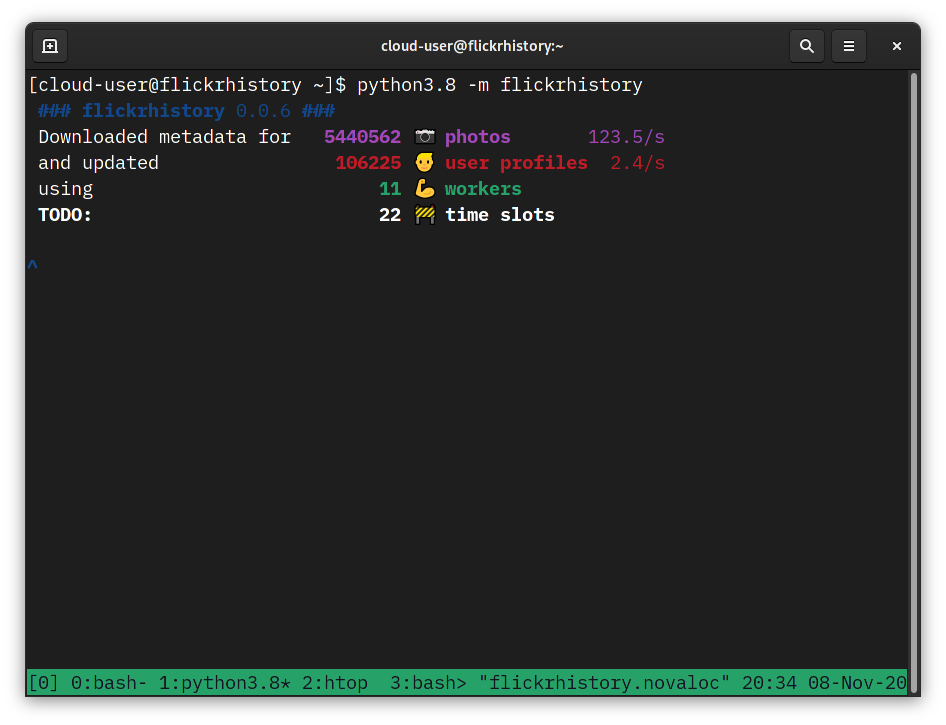
Task: Click the terminal vertical scrollbar
Action: point(915,383)
